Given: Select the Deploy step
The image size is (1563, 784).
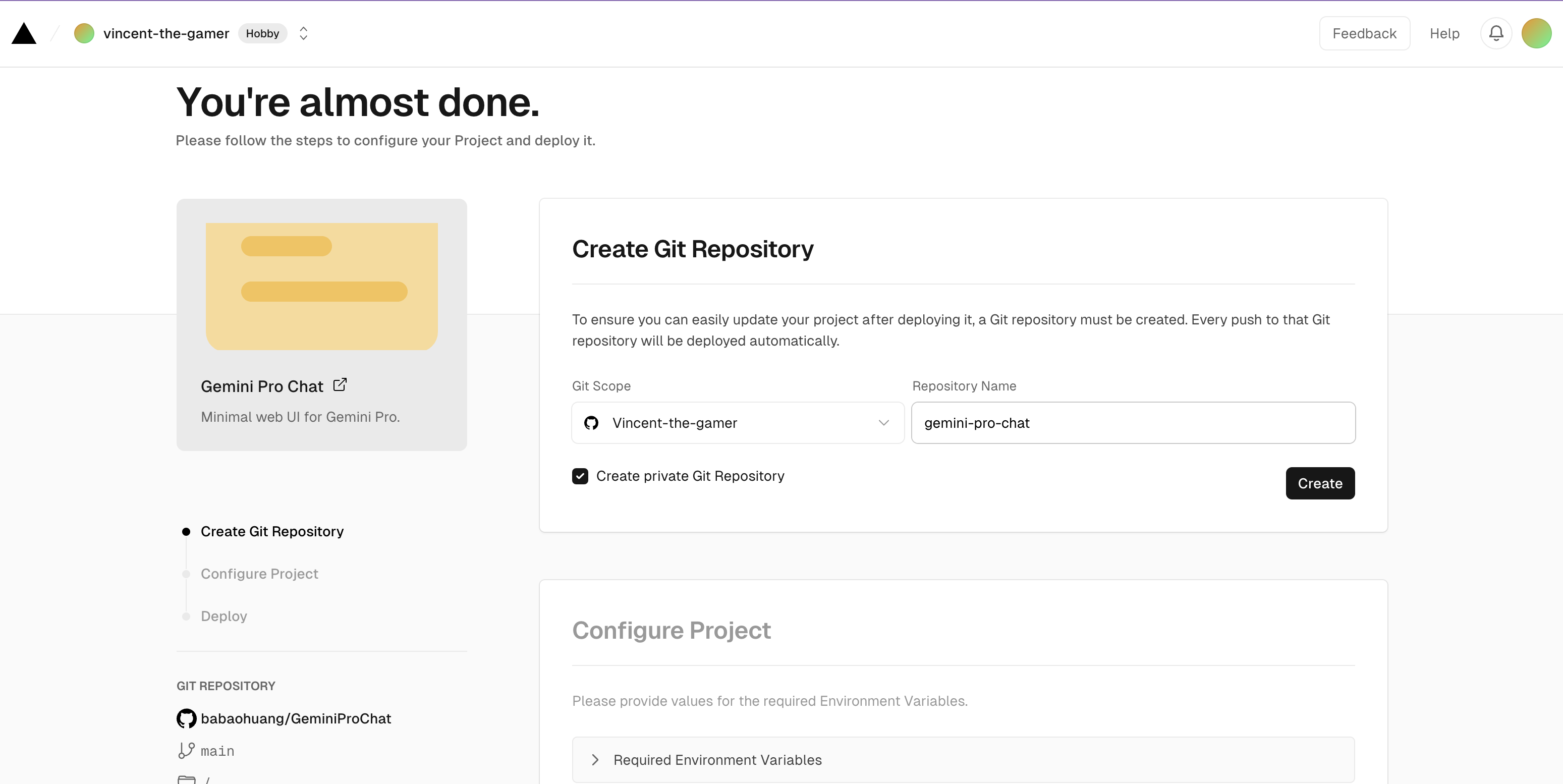Looking at the screenshot, I should point(224,617).
